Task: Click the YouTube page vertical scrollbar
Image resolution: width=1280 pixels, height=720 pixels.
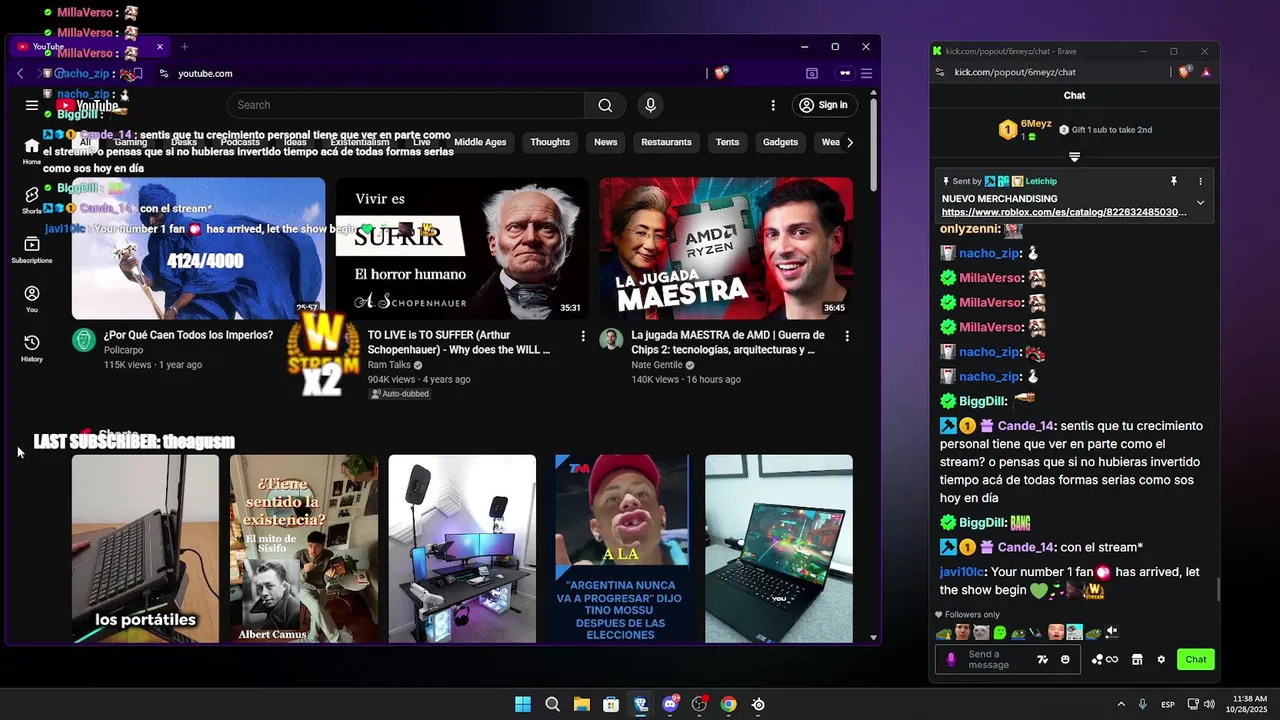Action: point(874,145)
